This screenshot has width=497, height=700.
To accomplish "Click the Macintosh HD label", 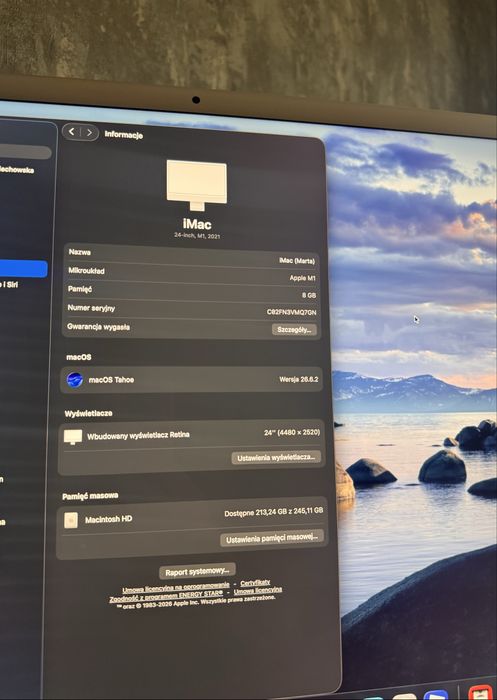I will [x=109, y=519].
